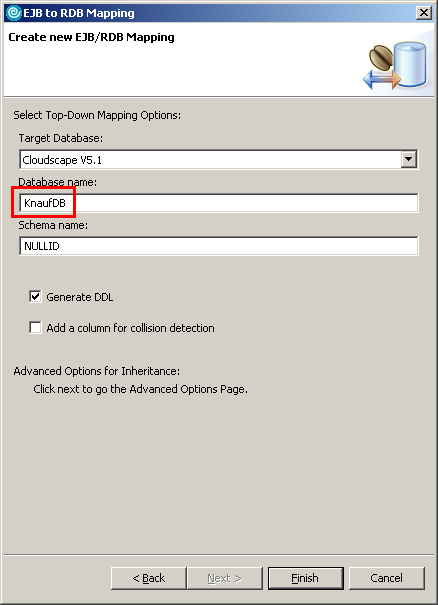Click the coffee bean and database banner graphic
Viewport: 438px width, 605px height.
tap(395, 66)
